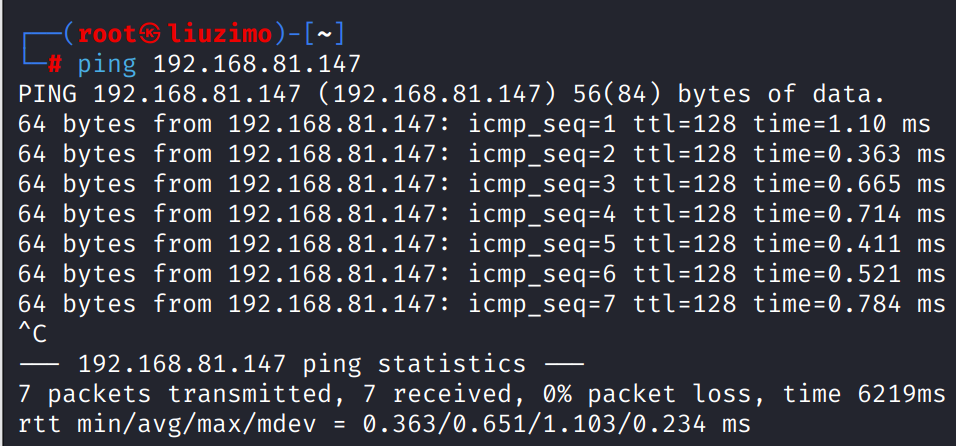This screenshot has width=956, height=446.
Task: Click the icmp_seq=1 reply line
Action: pyautogui.click(x=474, y=124)
